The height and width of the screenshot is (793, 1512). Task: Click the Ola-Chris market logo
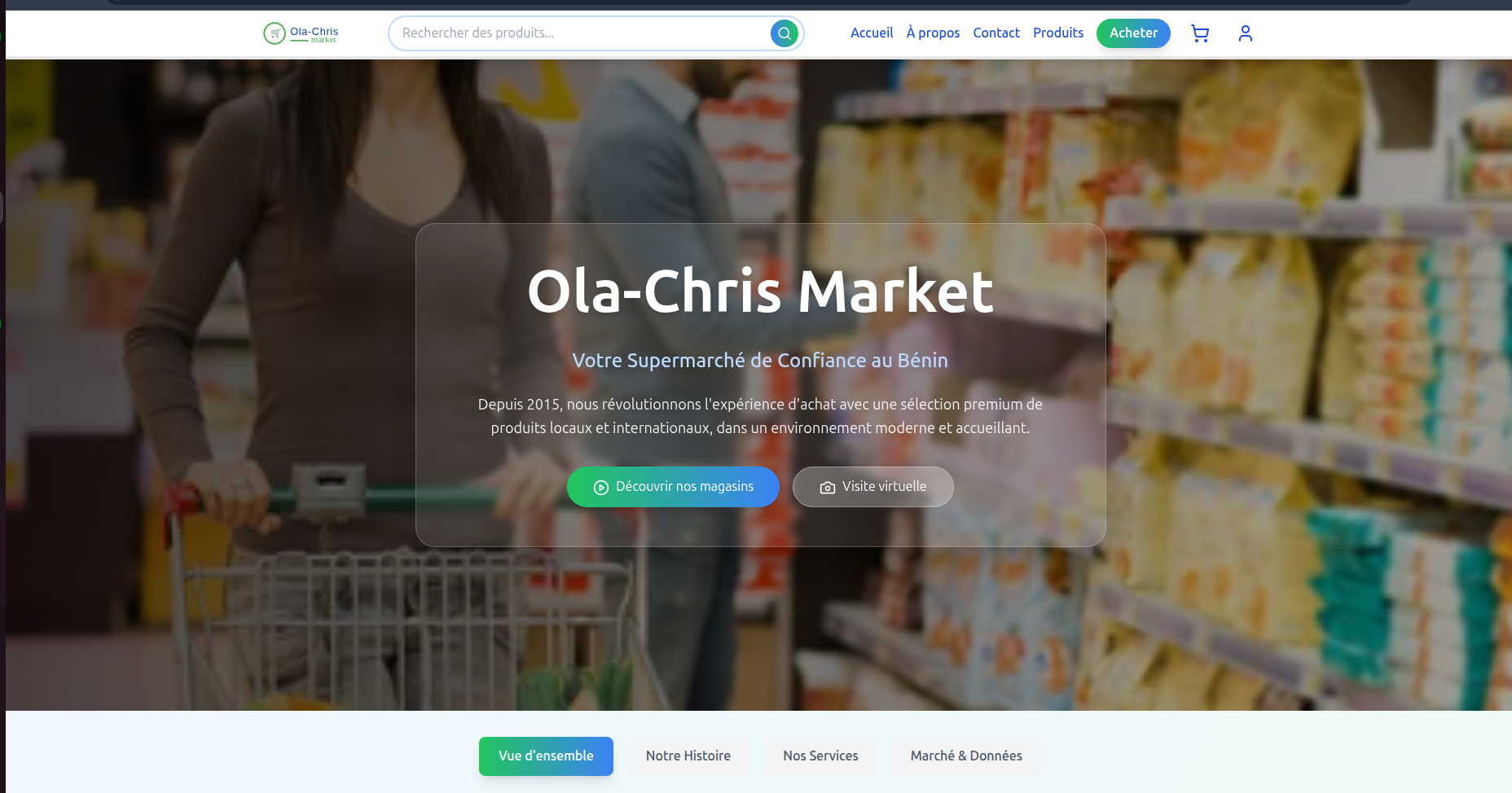click(301, 33)
